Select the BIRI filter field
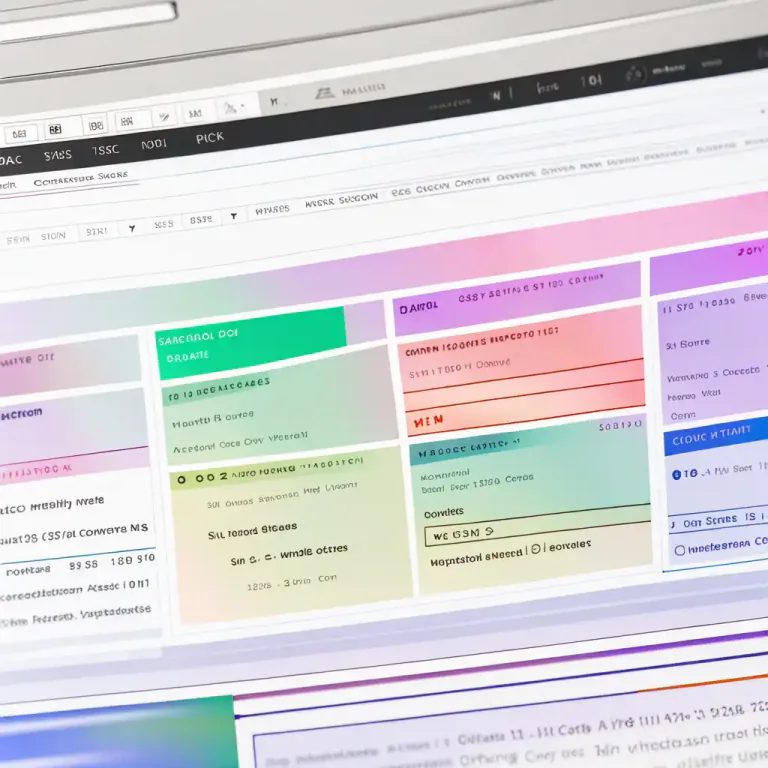768x768 pixels. pos(96,231)
